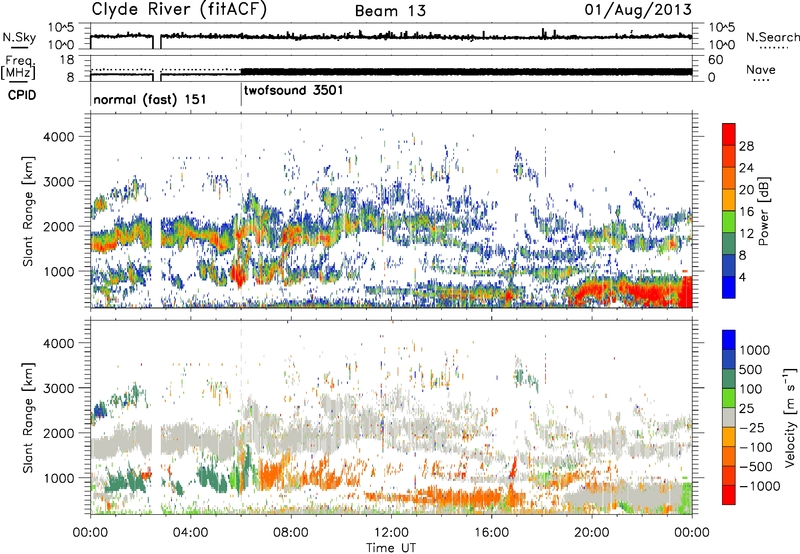
Task: Click the 'Slant Range [km]' label of velocity panel
Action: coord(28,417)
